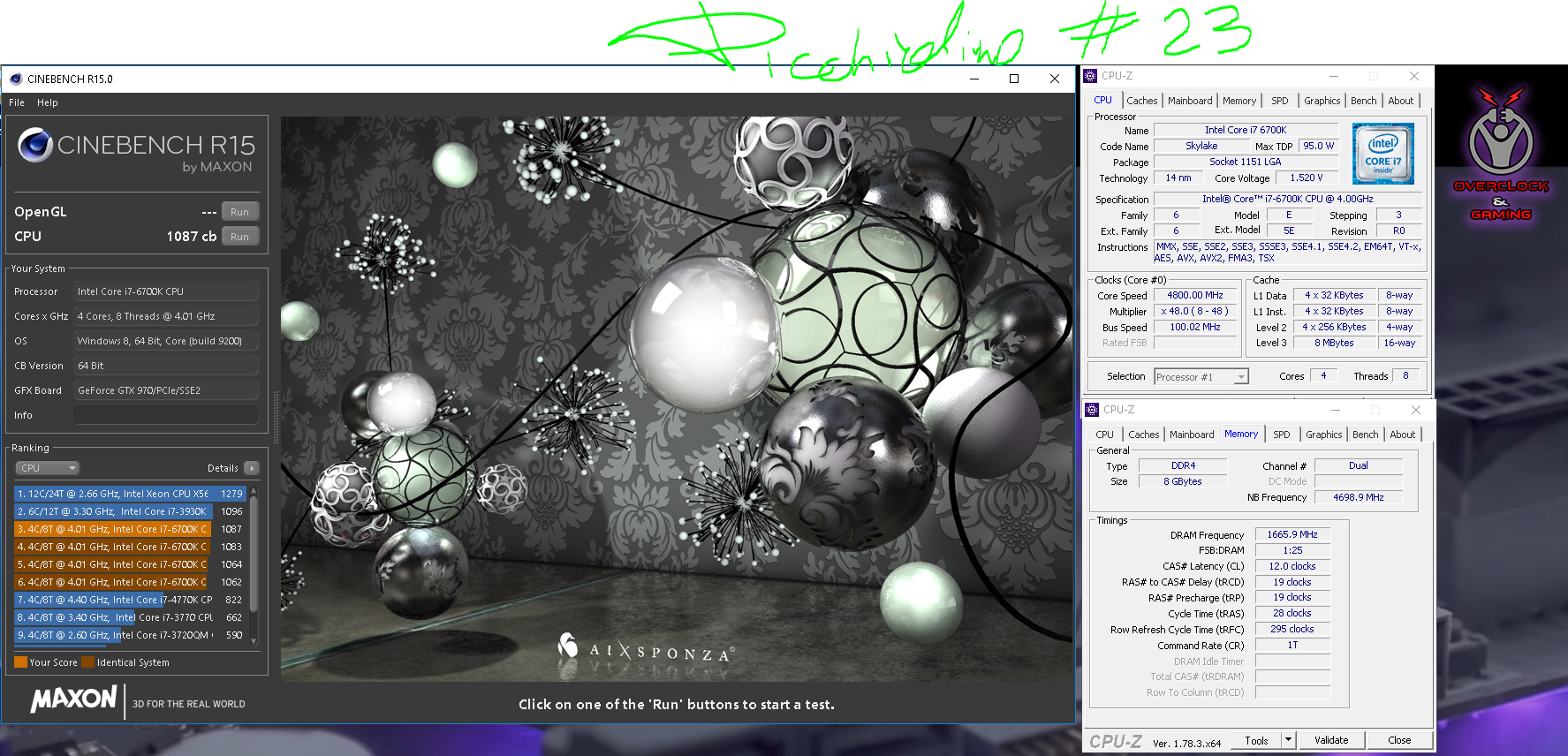Click the Close button in CPU-Z
1568x756 pixels.
(x=1399, y=740)
